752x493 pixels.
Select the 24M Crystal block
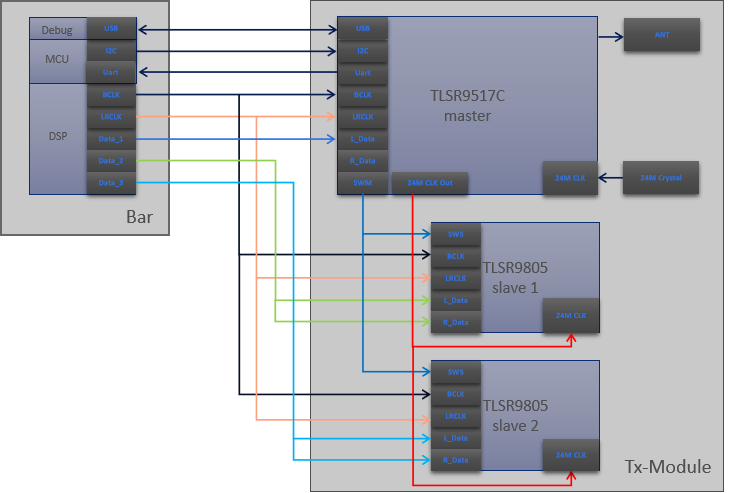(x=661, y=178)
